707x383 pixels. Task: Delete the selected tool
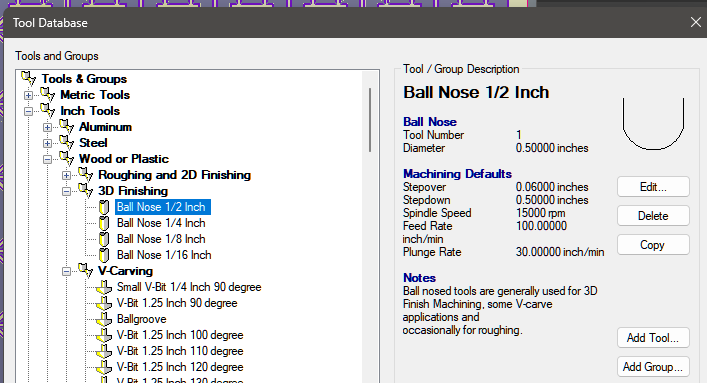coord(653,216)
